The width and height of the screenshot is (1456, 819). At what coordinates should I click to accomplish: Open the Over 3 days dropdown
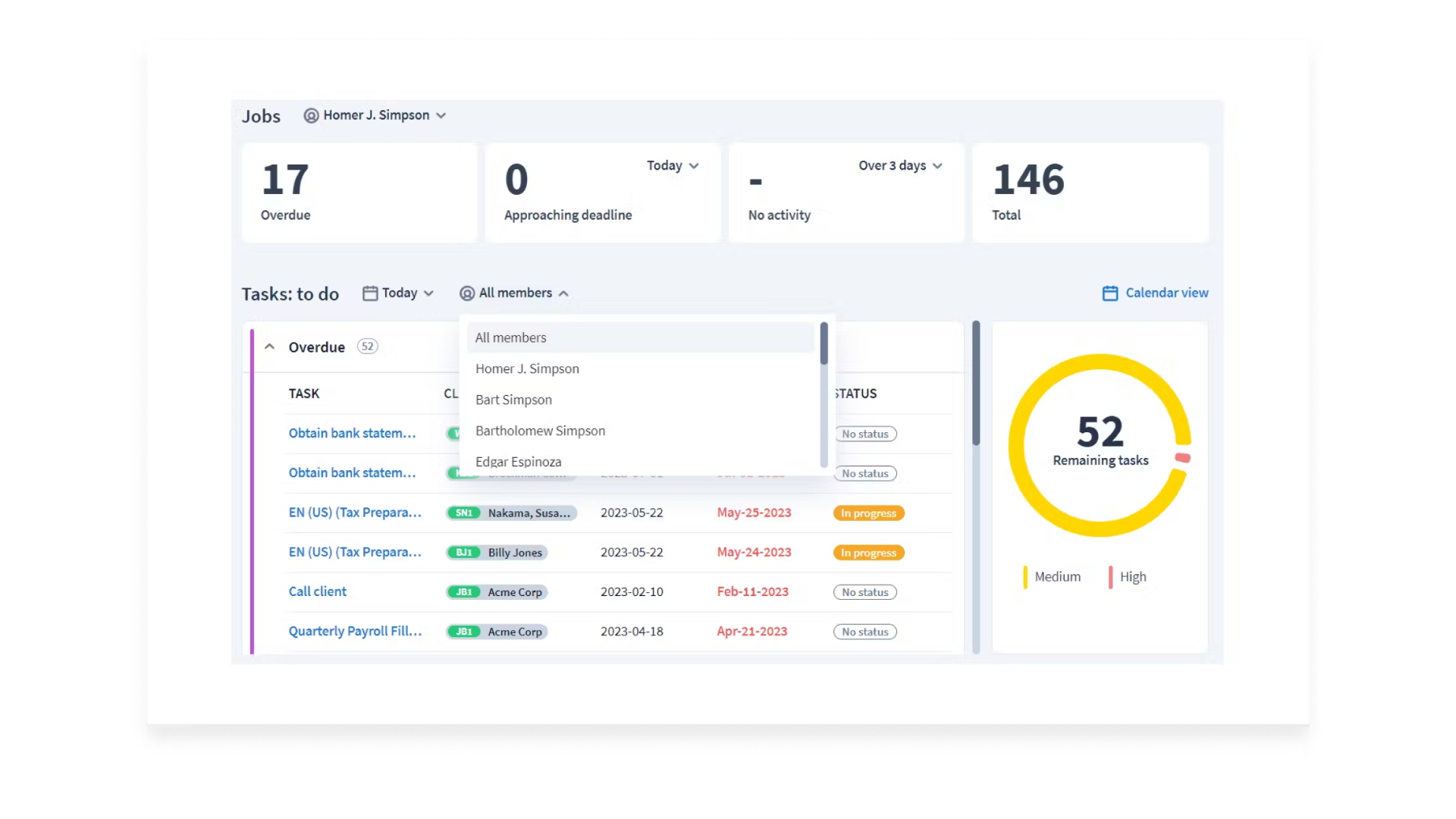tap(900, 165)
